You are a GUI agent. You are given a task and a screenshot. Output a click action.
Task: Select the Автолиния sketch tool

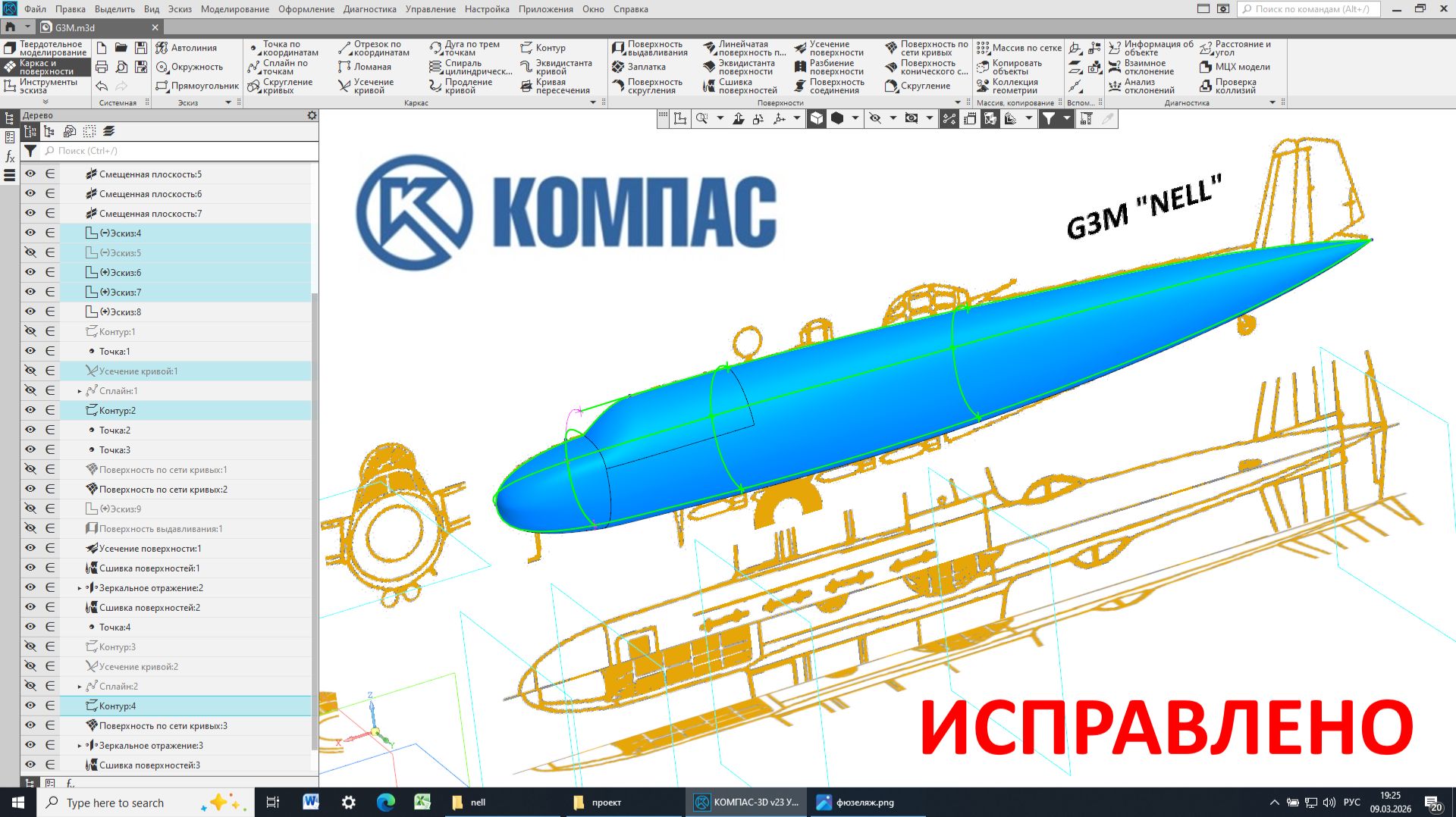pyautogui.click(x=187, y=48)
